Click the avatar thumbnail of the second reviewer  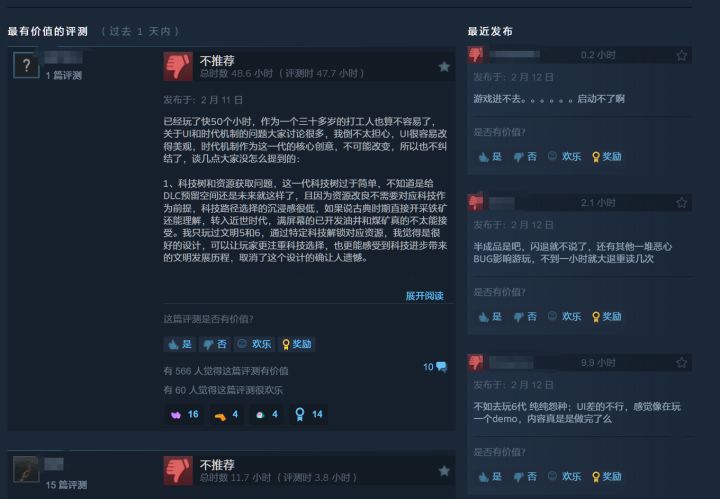point(26,470)
